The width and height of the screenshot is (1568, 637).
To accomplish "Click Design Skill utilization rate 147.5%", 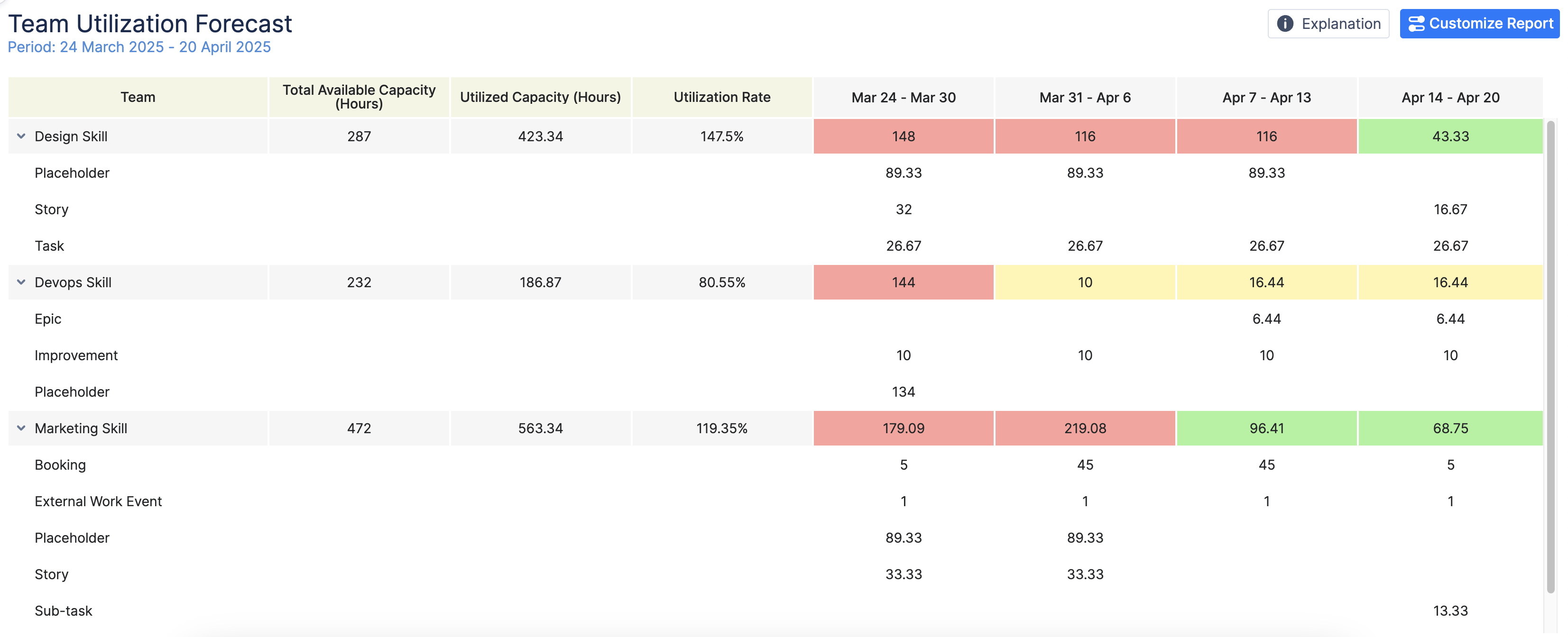I will coord(721,136).
